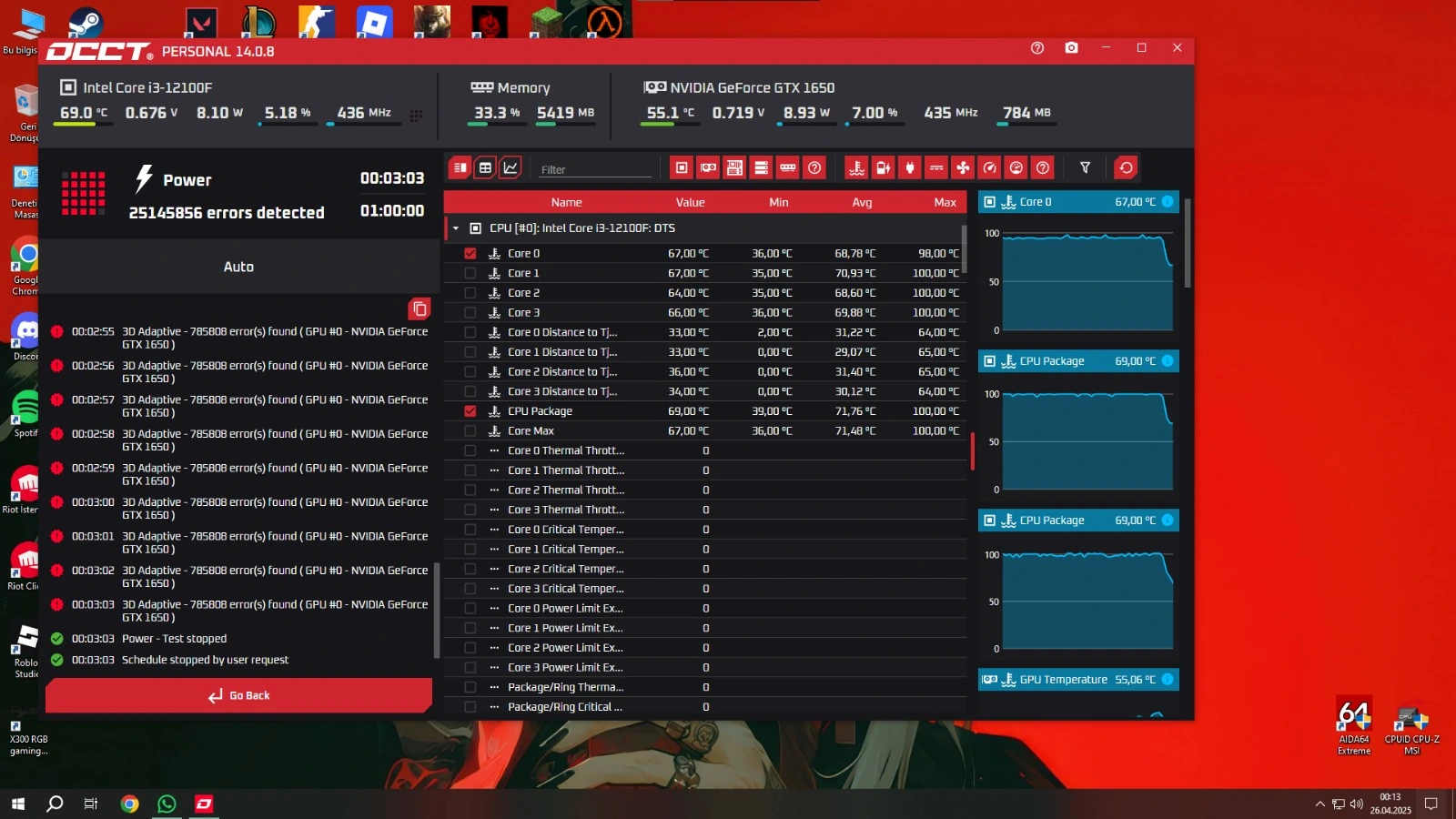Uncheck the CPU Package sensor checkbox
Viewport: 1456px width, 819px height.
(470, 411)
